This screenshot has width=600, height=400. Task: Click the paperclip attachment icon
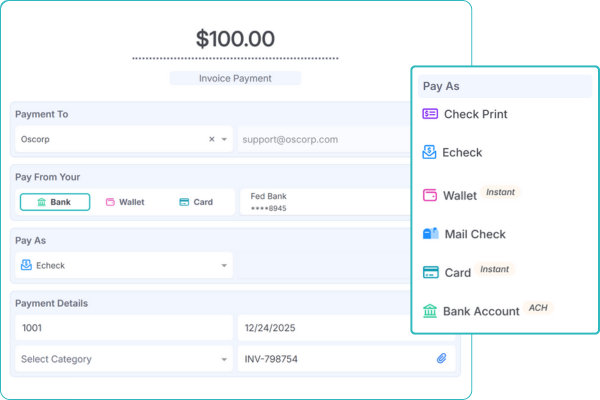pos(441,359)
